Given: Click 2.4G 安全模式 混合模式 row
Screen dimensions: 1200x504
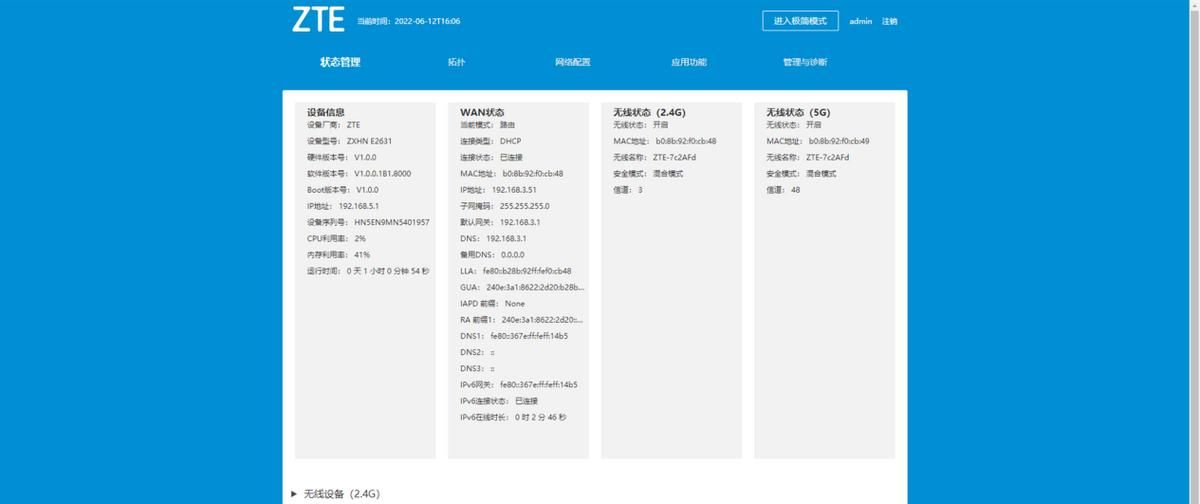Looking at the screenshot, I should (648, 173).
